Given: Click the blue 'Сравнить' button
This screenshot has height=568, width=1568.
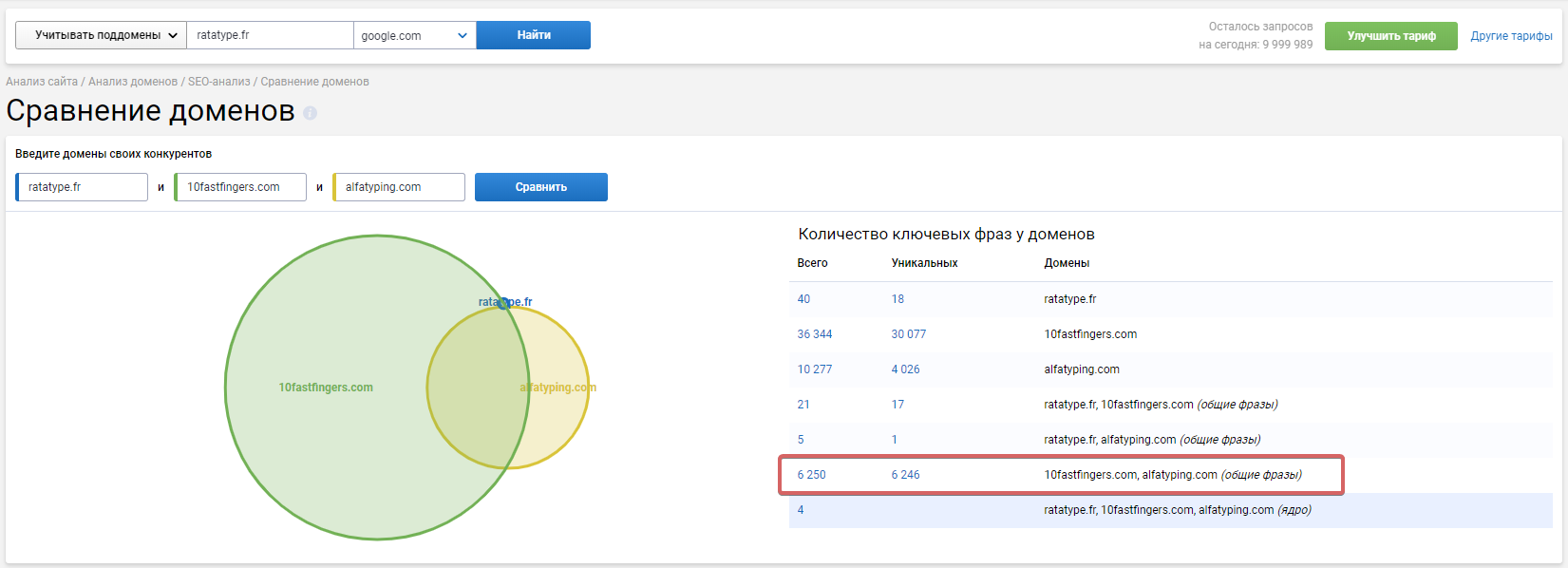Looking at the screenshot, I should tap(540, 187).
